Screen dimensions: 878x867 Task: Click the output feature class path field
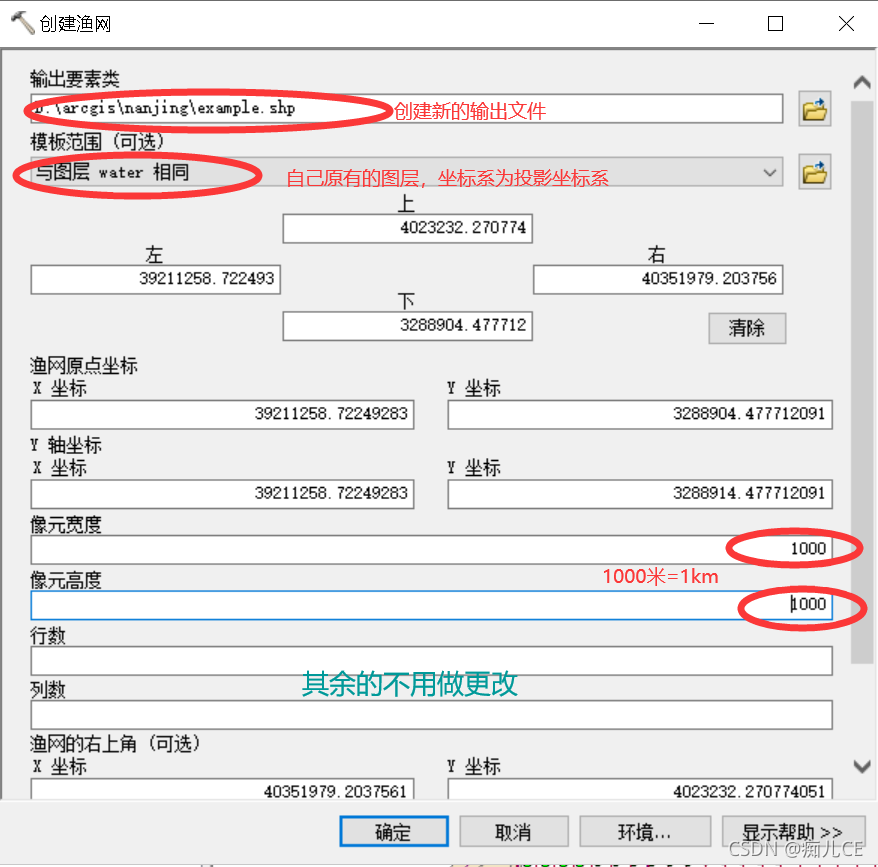tap(407, 109)
